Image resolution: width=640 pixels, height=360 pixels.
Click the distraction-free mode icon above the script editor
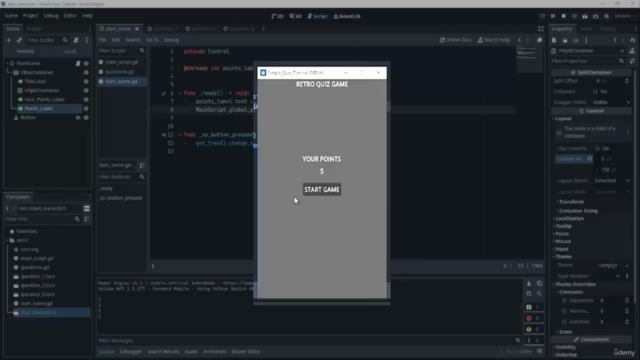point(540,29)
